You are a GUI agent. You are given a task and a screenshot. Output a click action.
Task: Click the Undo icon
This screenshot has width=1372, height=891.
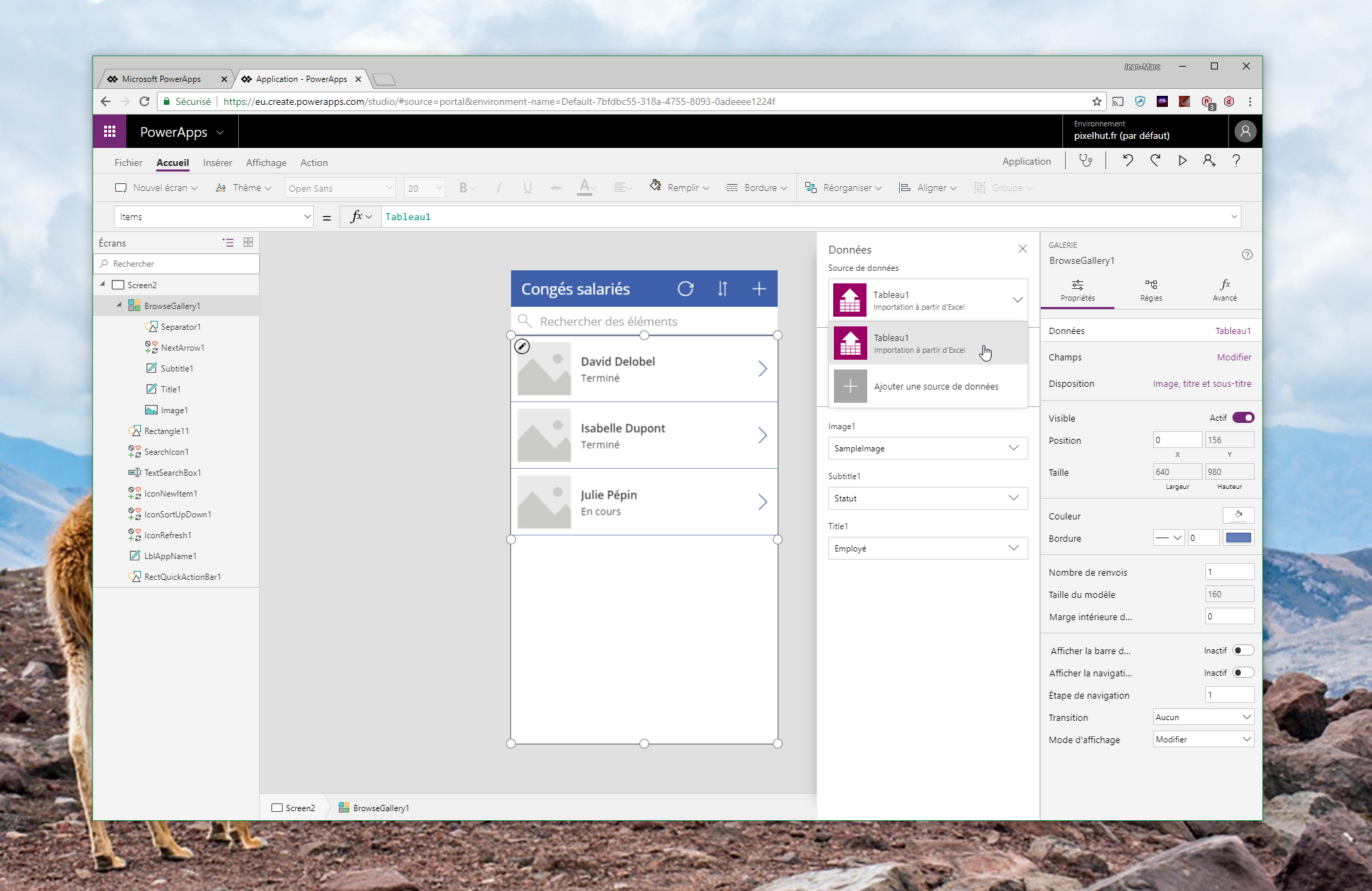point(1128,161)
